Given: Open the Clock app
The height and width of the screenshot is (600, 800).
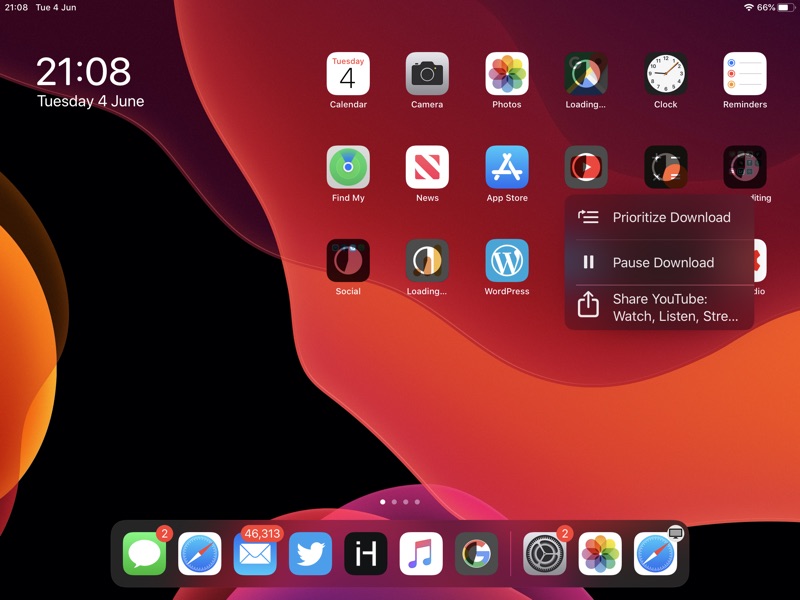Looking at the screenshot, I should click(x=665, y=73).
